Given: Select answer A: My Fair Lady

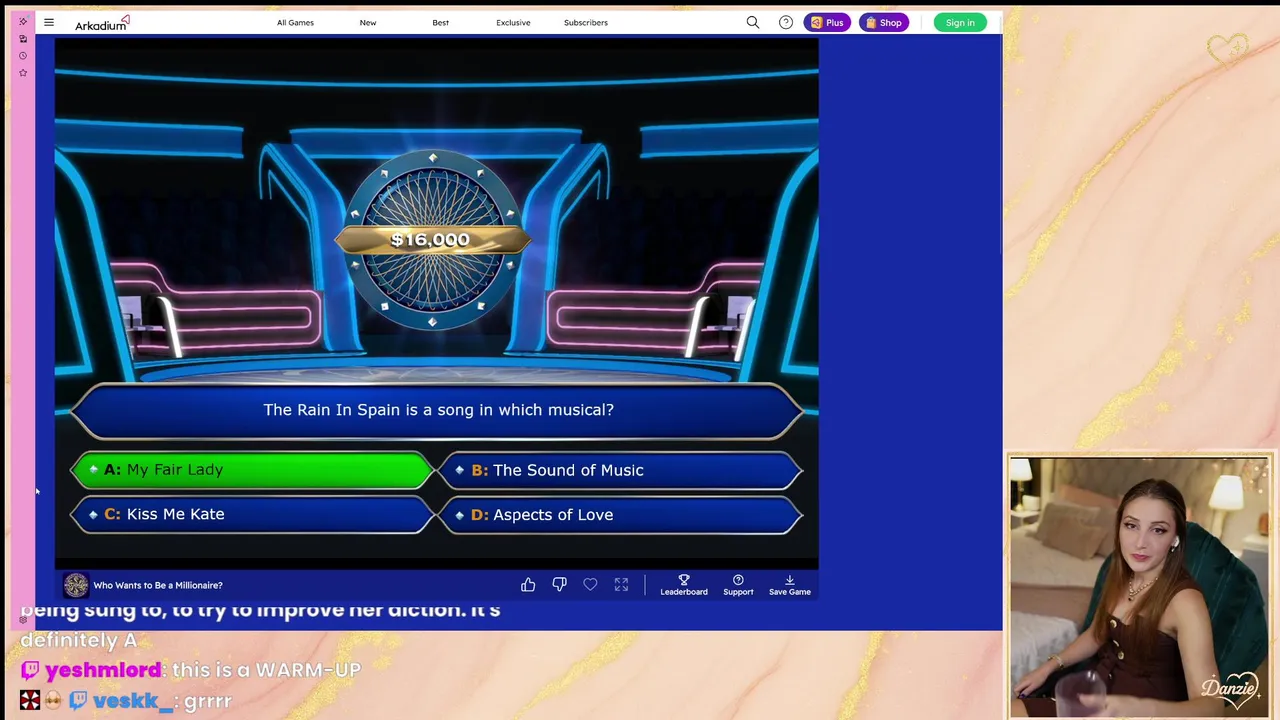Looking at the screenshot, I should pos(252,470).
